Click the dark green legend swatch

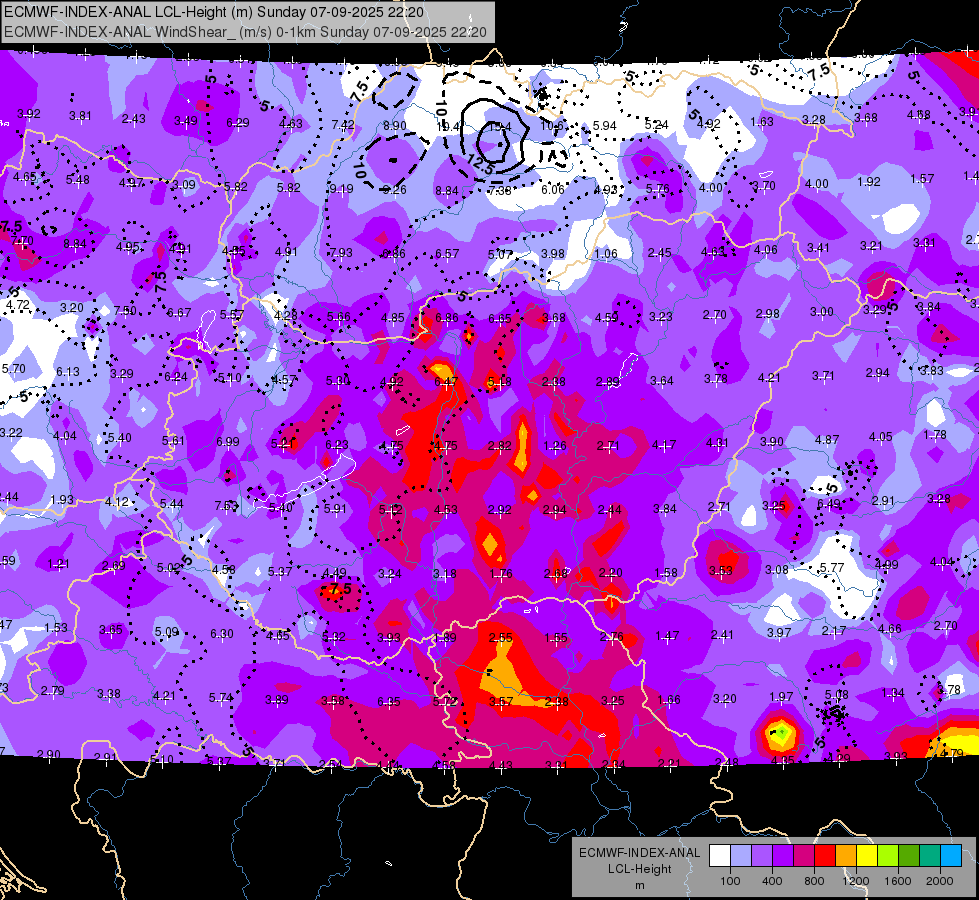(909, 856)
